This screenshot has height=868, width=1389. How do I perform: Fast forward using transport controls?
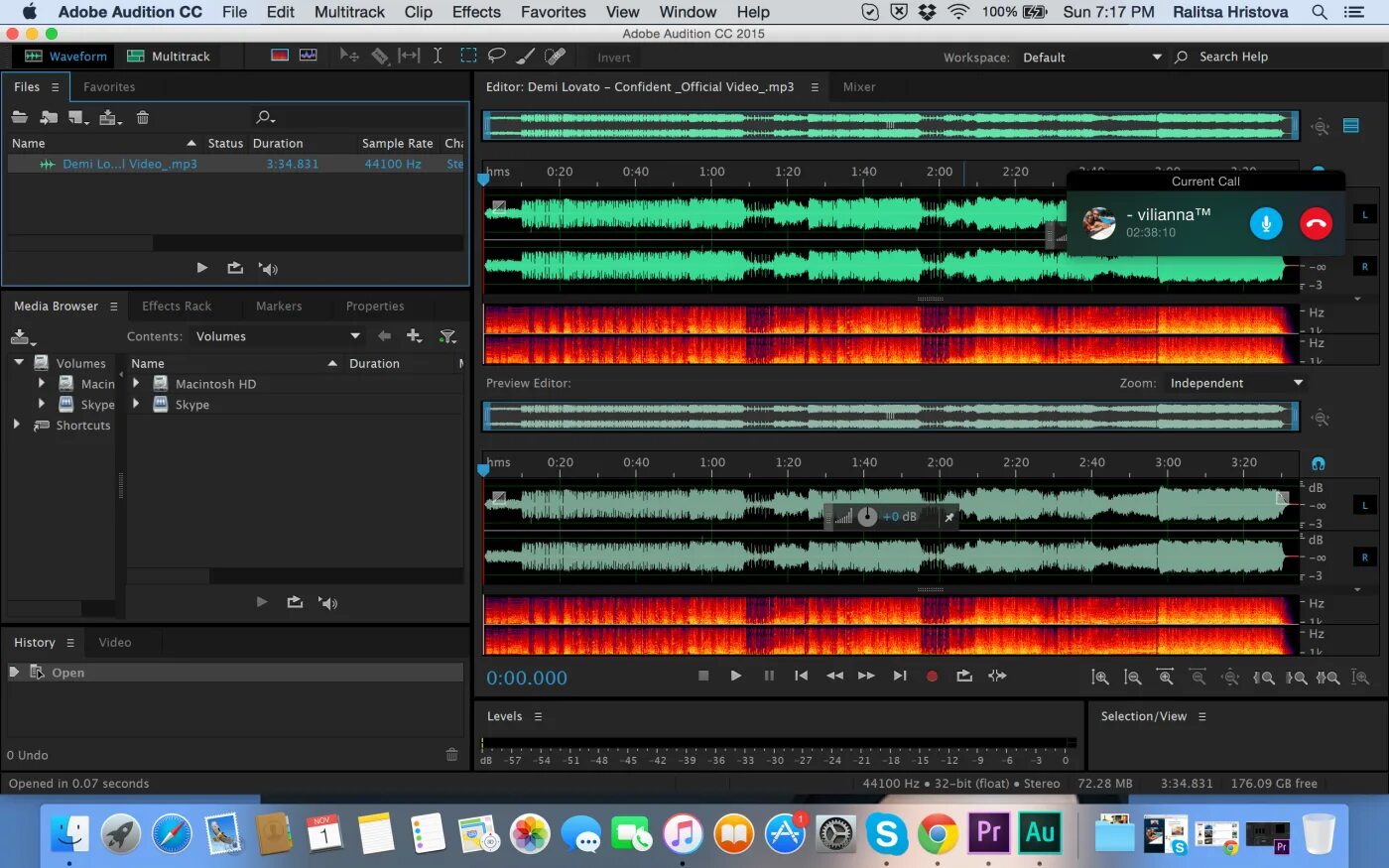866,676
